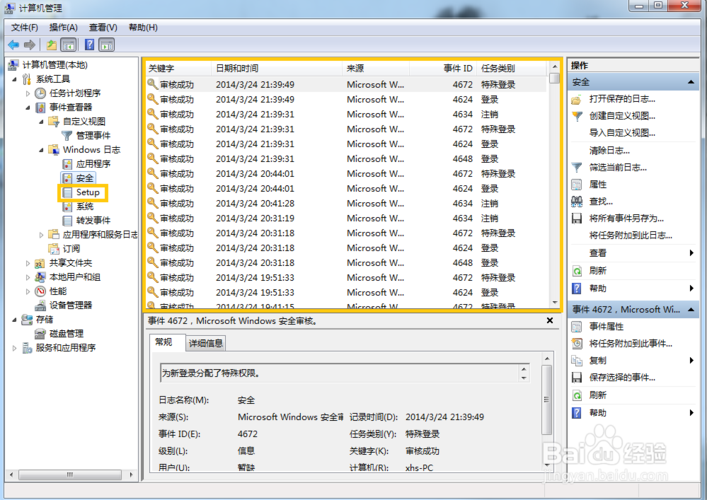Screen dimensions: 707x500
Task: Select 系统 log in tree
Action: (x=84, y=206)
